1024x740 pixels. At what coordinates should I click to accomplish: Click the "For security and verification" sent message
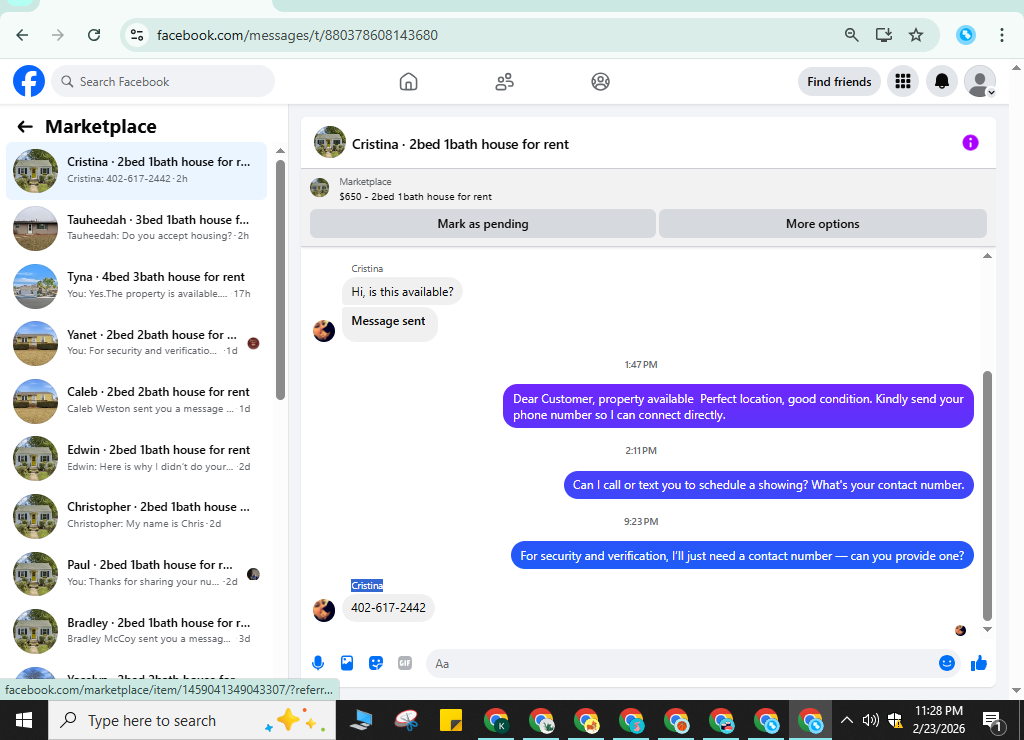[742, 556]
